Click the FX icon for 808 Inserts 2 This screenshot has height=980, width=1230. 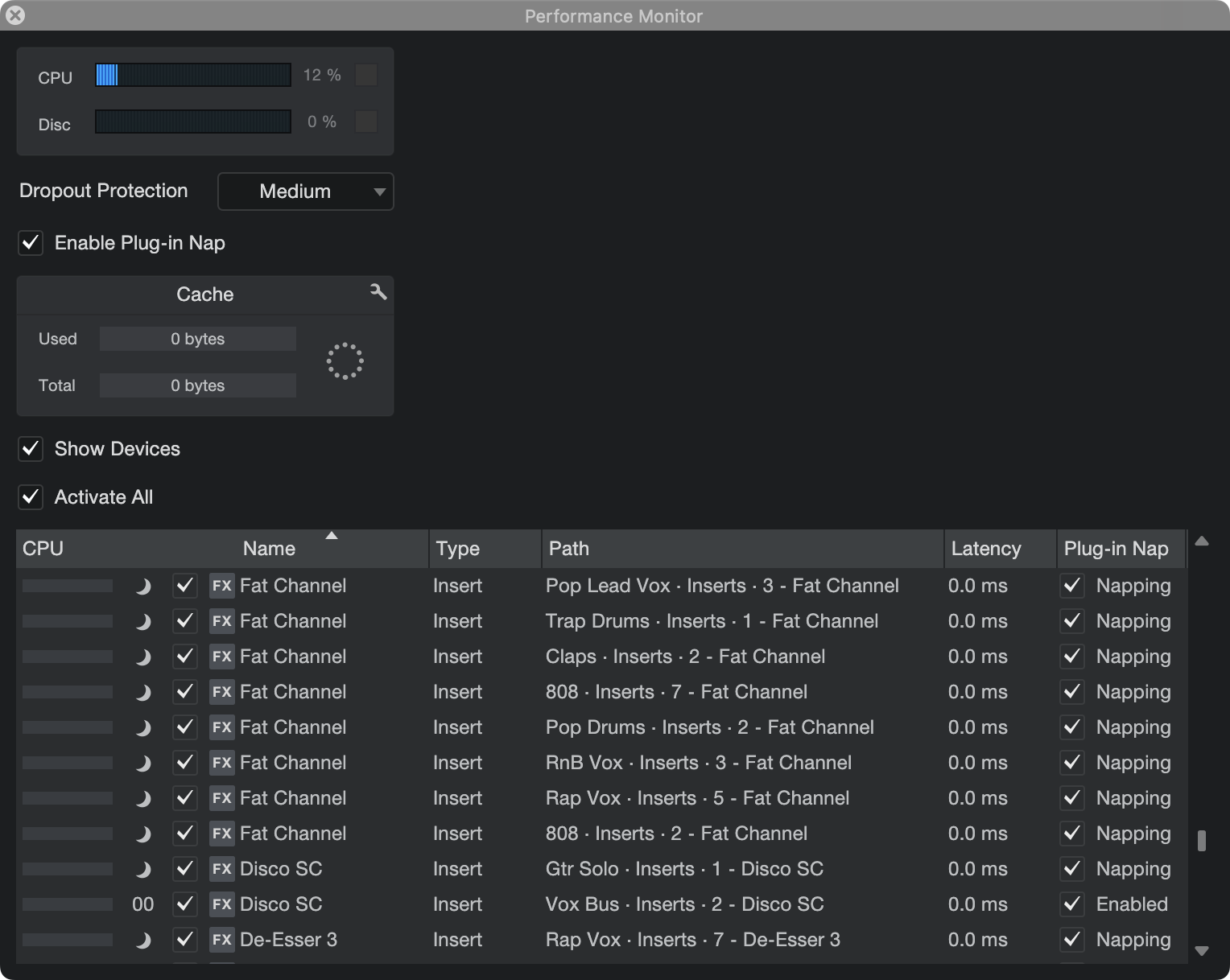click(x=221, y=834)
